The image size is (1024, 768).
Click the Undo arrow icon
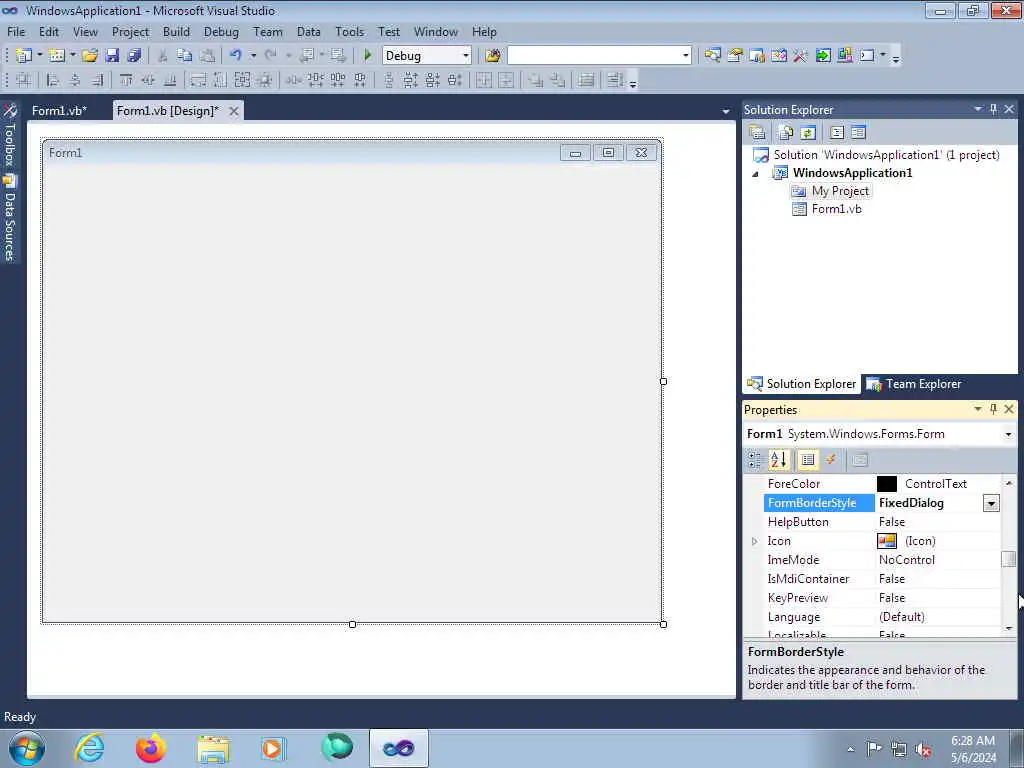point(236,56)
